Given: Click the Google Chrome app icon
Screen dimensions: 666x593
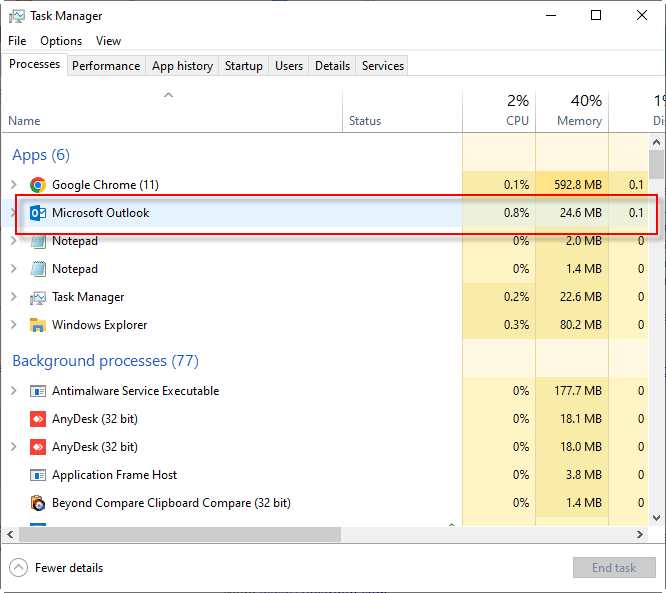Looking at the screenshot, I should click(38, 185).
